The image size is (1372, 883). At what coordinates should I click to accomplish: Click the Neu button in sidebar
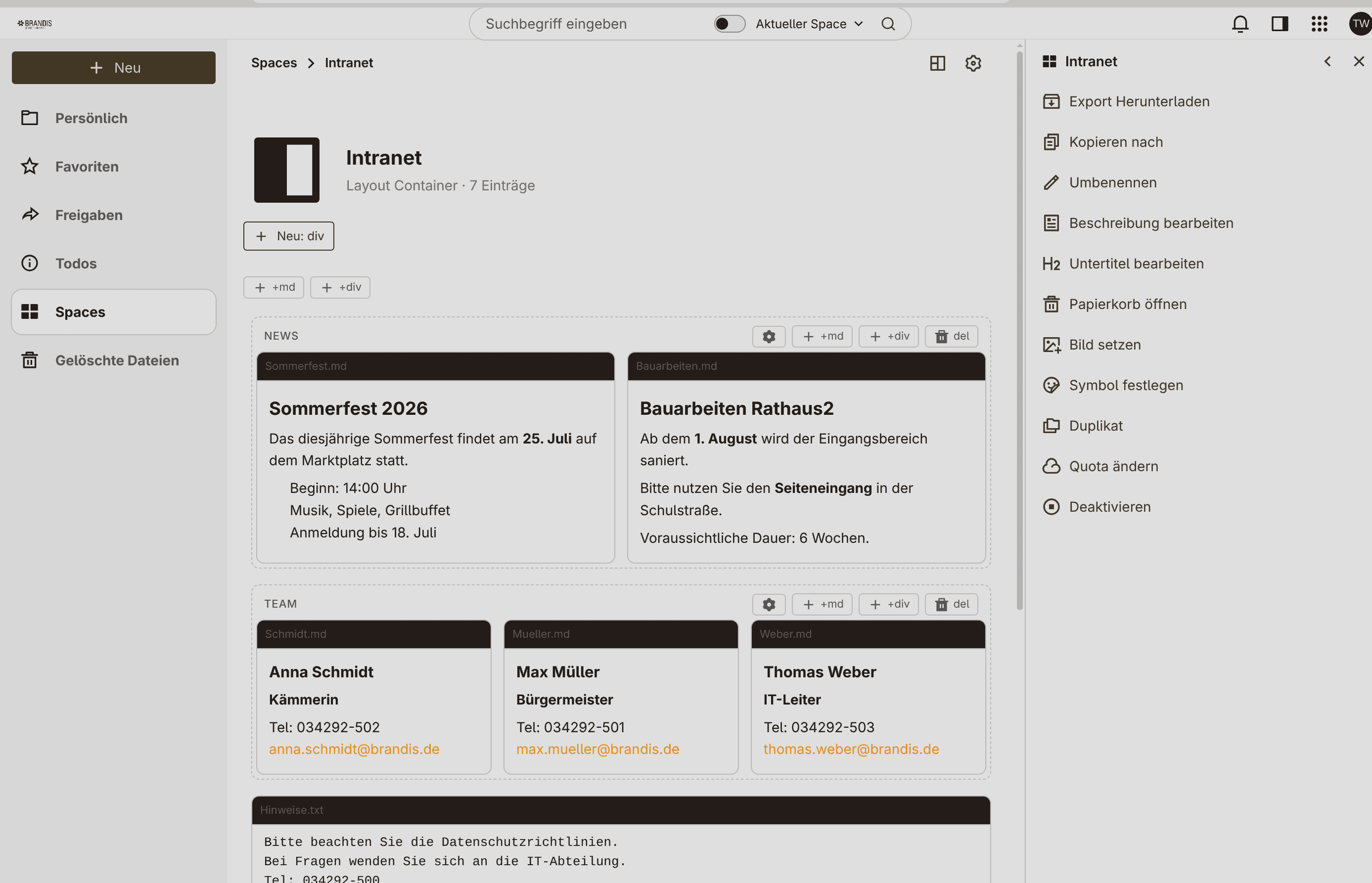114,68
